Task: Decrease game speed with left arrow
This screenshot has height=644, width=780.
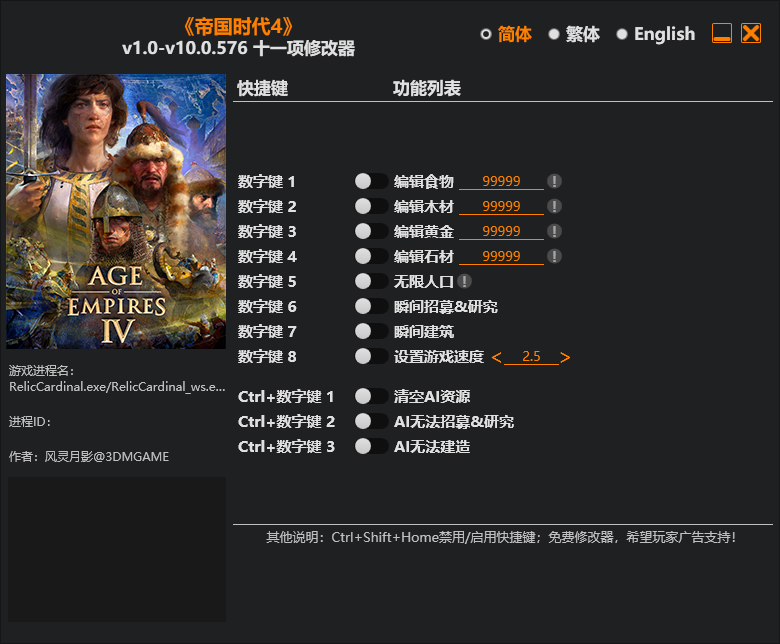Action: coord(496,357)
